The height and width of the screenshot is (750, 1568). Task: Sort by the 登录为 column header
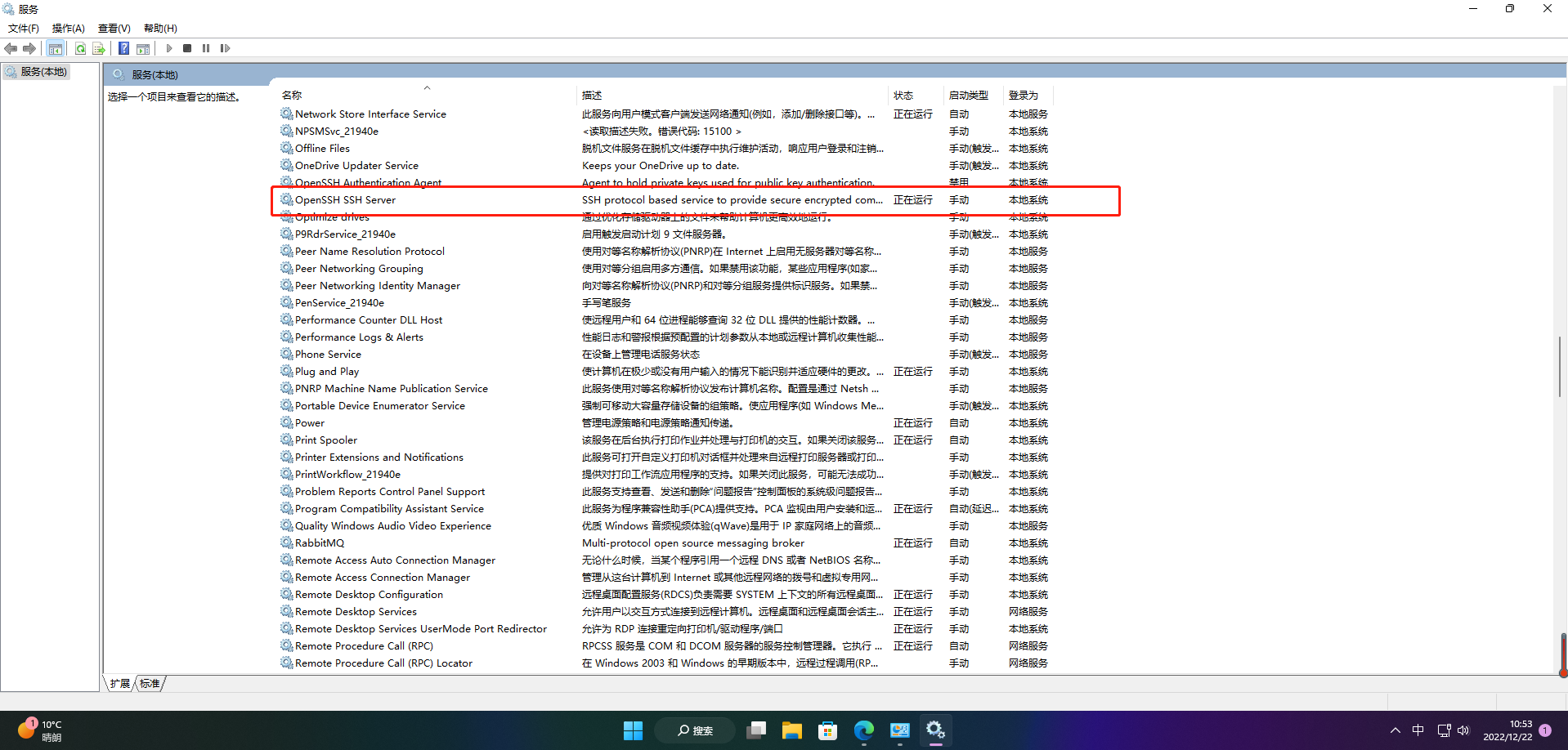tap(1024, 95)
